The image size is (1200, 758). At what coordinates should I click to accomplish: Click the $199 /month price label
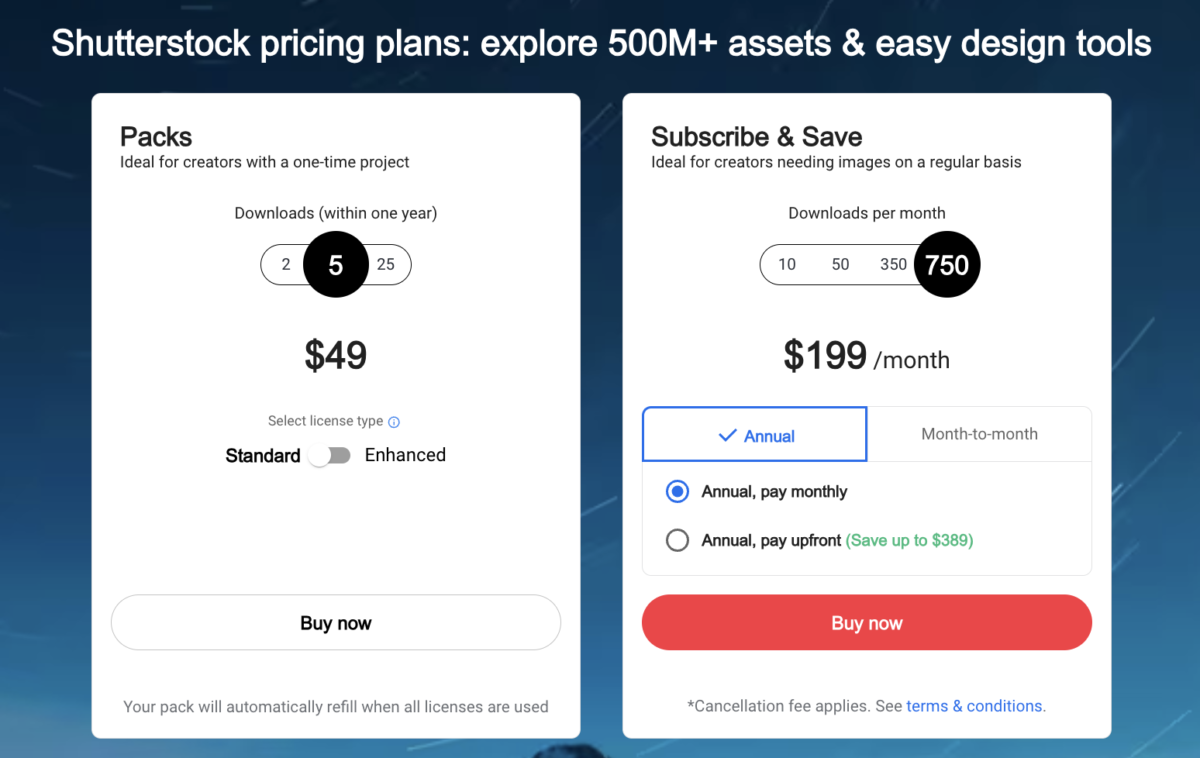pos(866,357)
